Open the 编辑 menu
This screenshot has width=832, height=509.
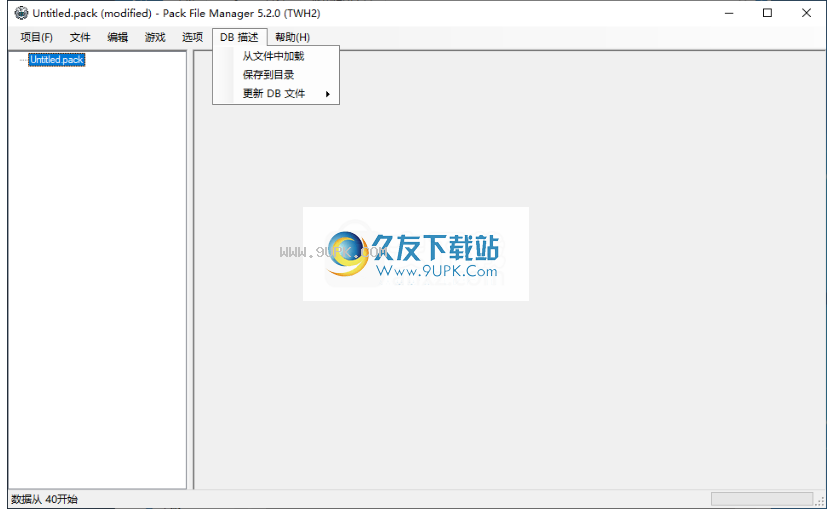(117, 37)
